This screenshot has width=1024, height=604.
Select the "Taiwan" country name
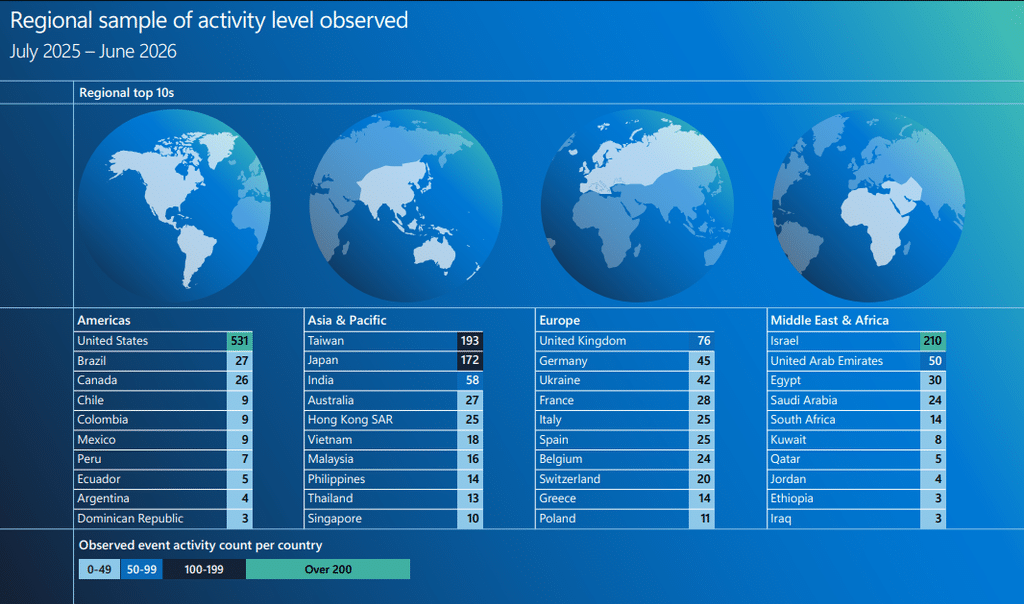(x=326, y=341)
